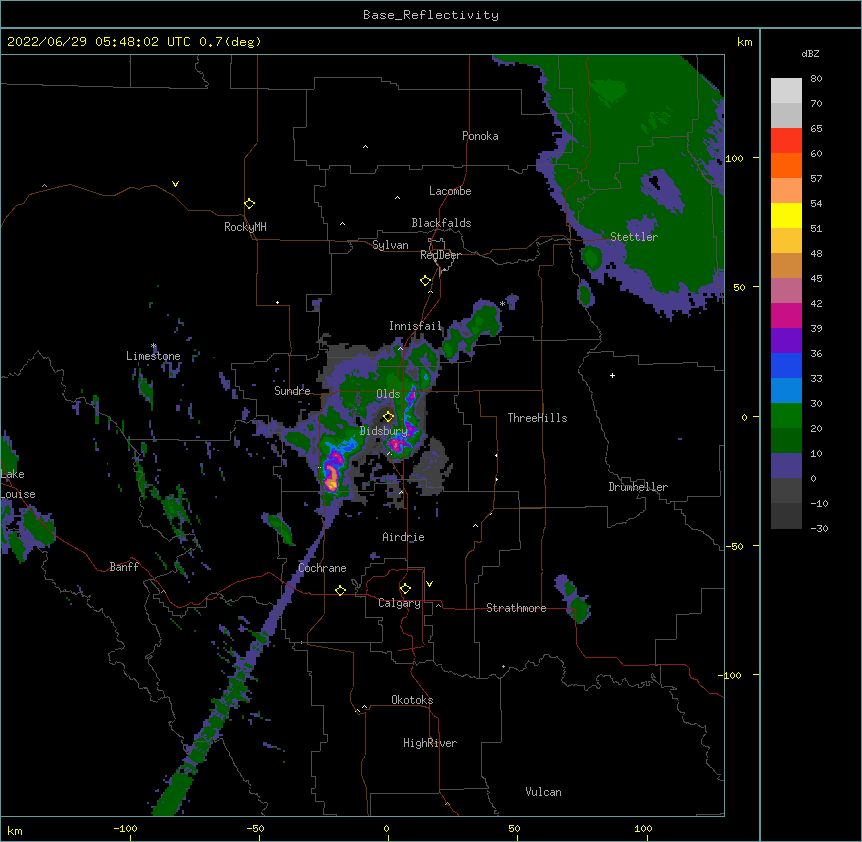Click the Base_Reflectivity title text
Screen dimensions: 862x842
430,15
